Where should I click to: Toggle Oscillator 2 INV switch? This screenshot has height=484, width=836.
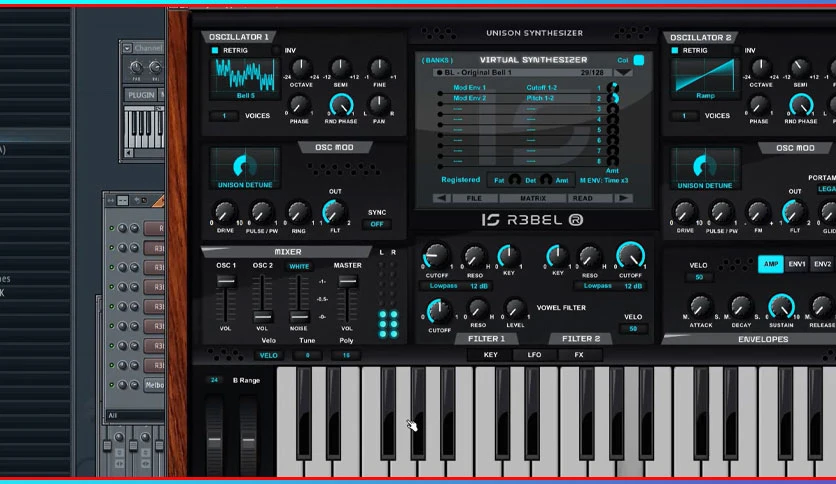736,51
